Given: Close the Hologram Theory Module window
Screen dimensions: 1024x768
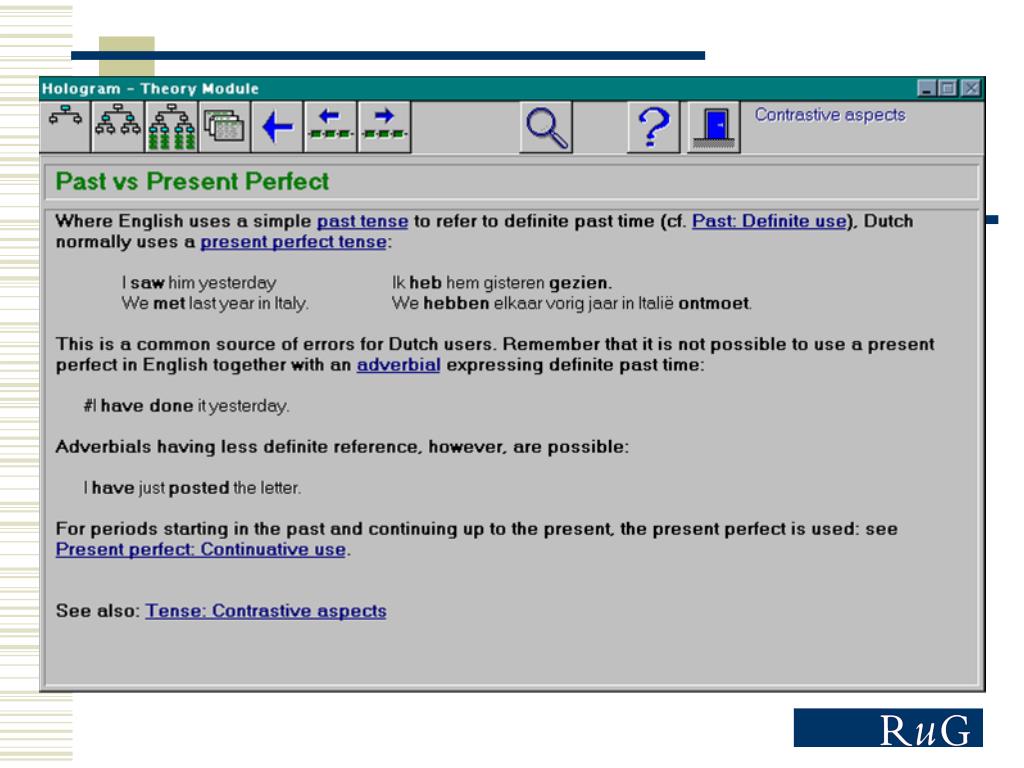Looking at the screenshot, I should coord(971,88).
